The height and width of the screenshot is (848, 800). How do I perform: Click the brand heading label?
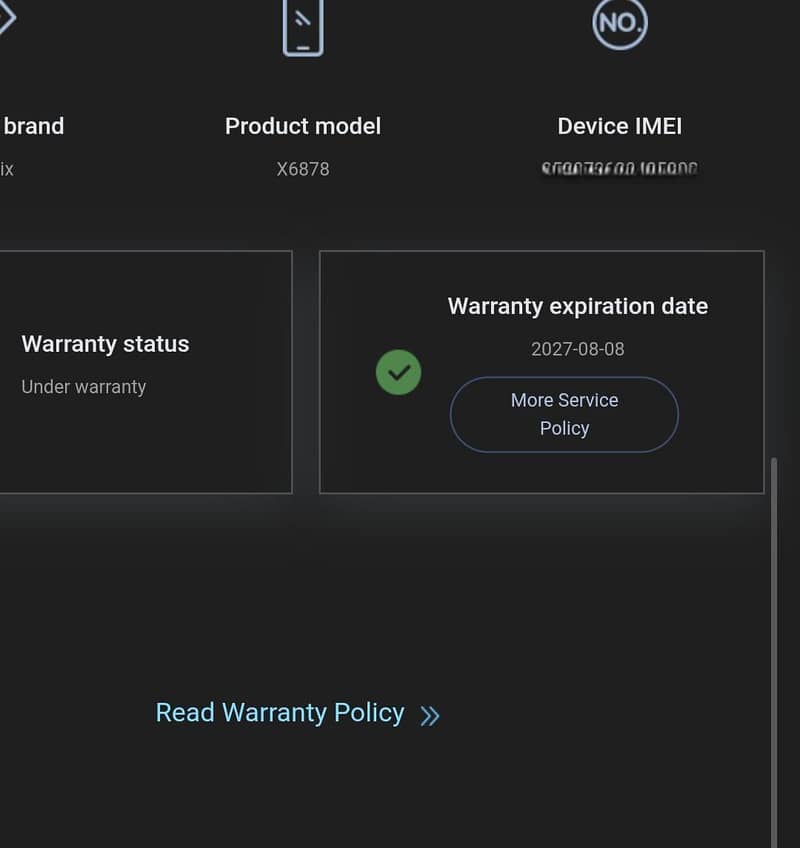[34, 126]
